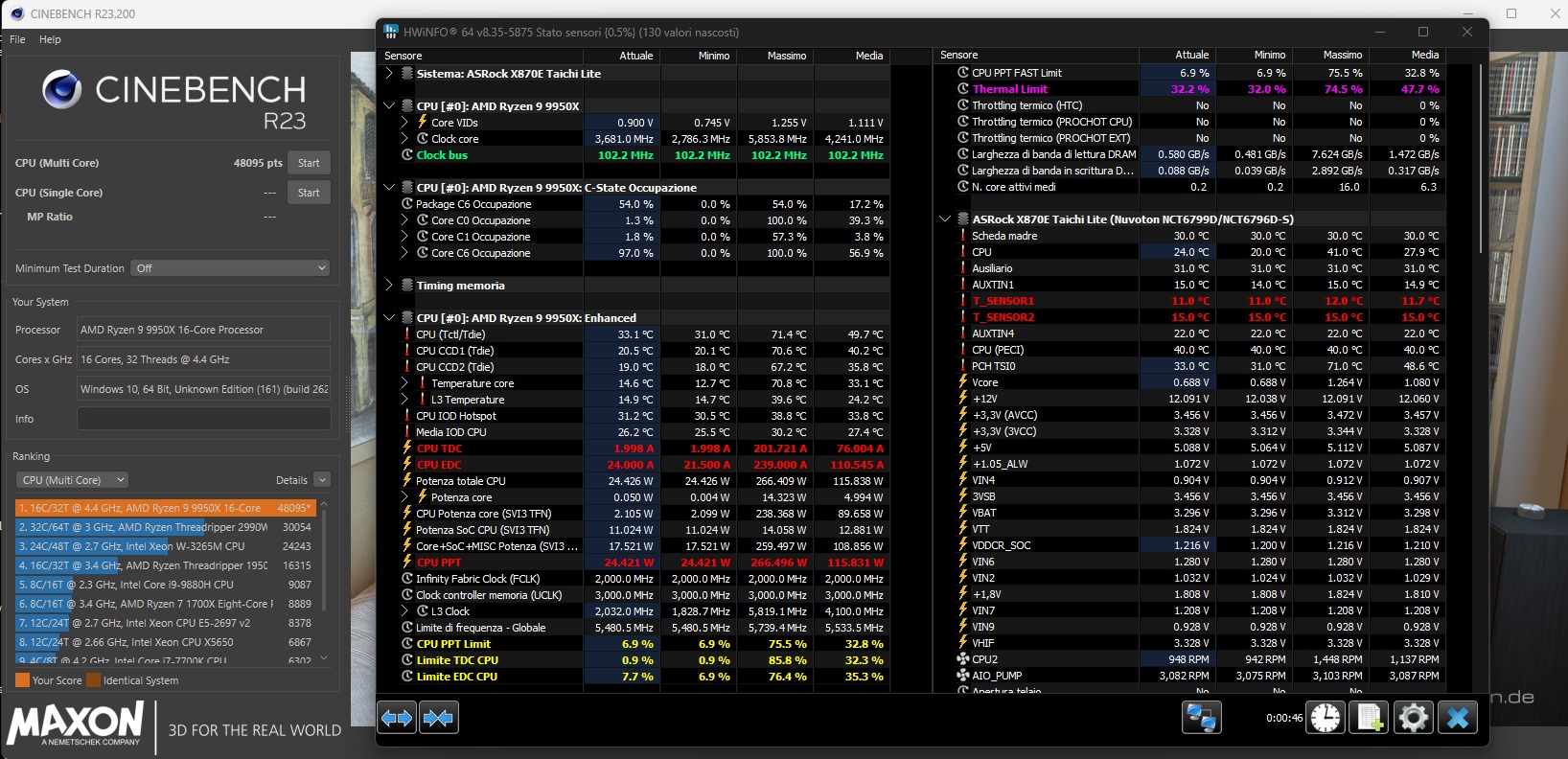Select ranking entry AMD Ryzen Threadripper 2990W
Screen dimensions: 1568x759
165,527
